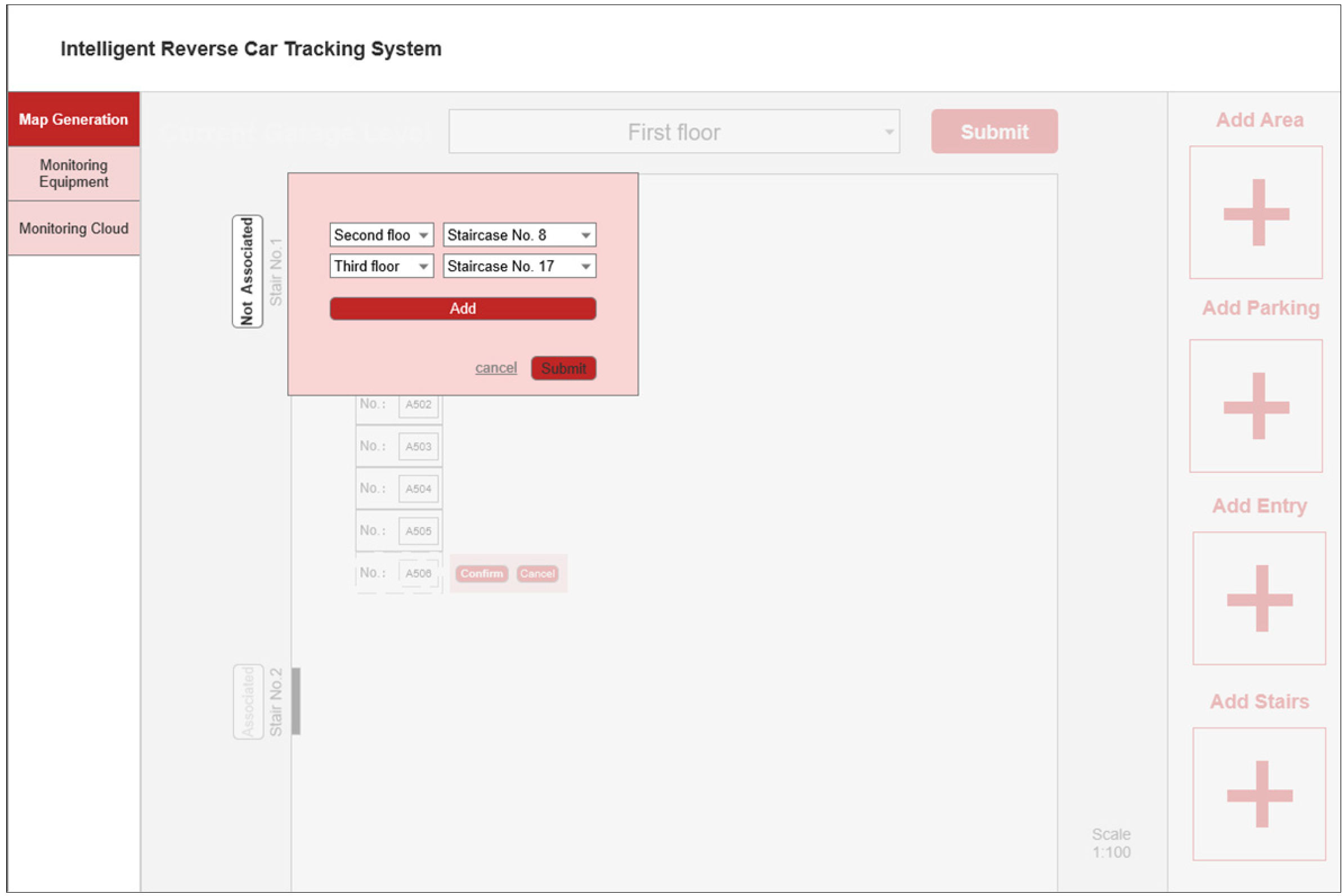1344x896 pixels.
Task: Open the Monitoring Cloud tab
Action: (74, 229)
